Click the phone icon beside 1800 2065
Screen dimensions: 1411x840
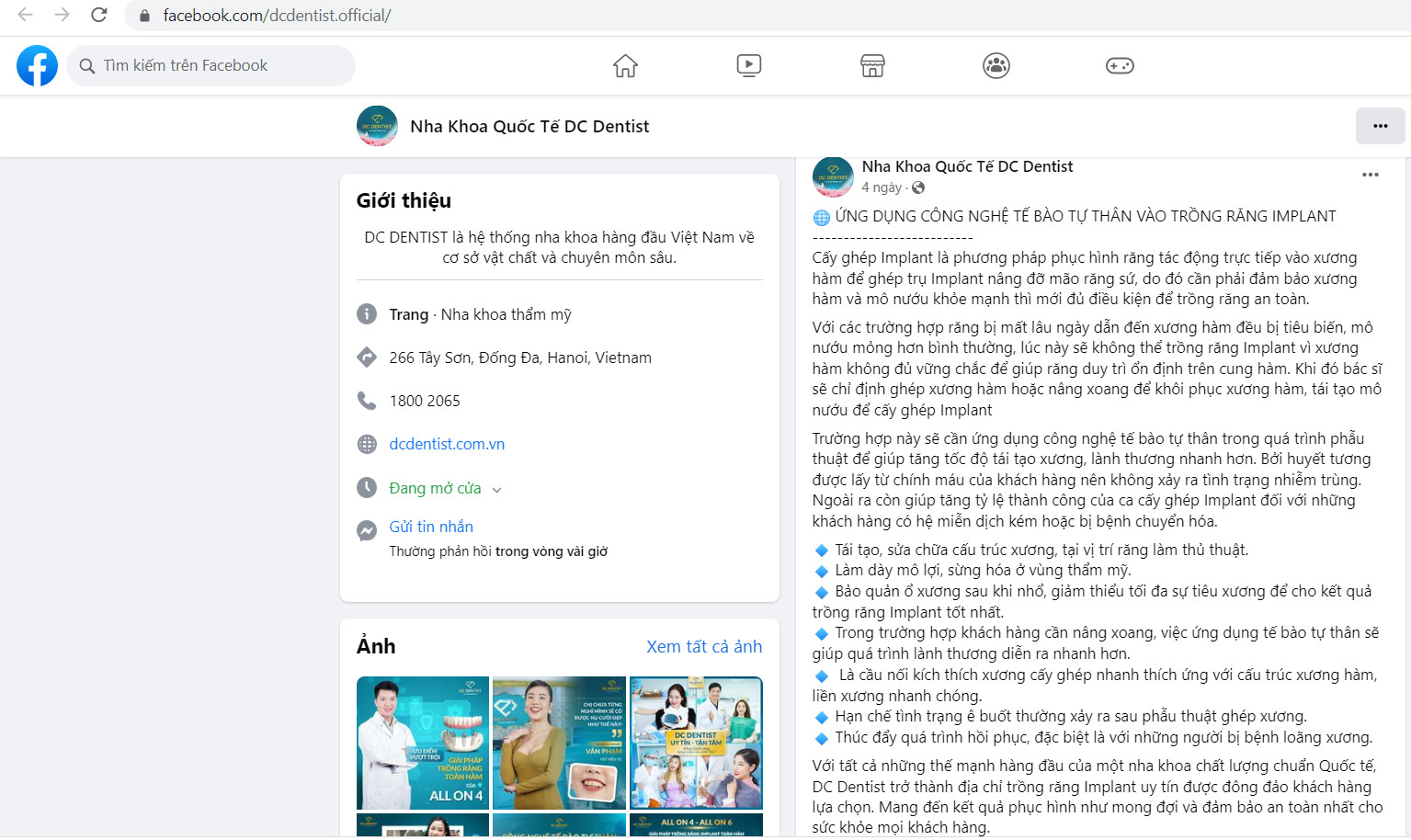[367, 401]
